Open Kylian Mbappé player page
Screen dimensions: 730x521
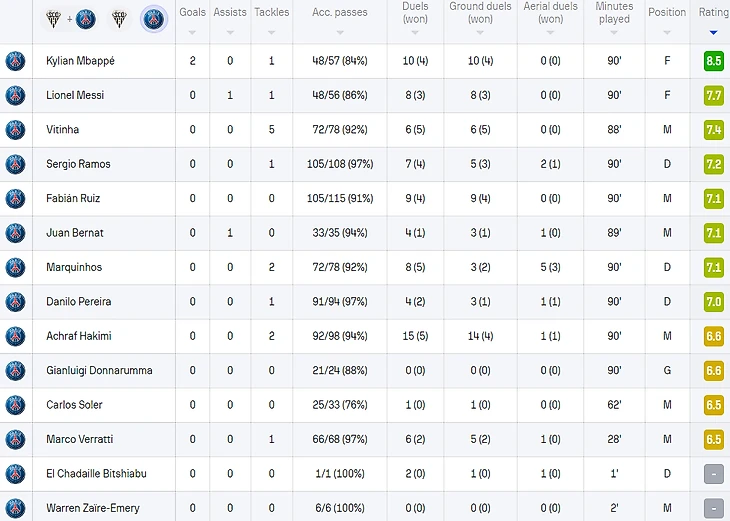(x=80, y=61)
